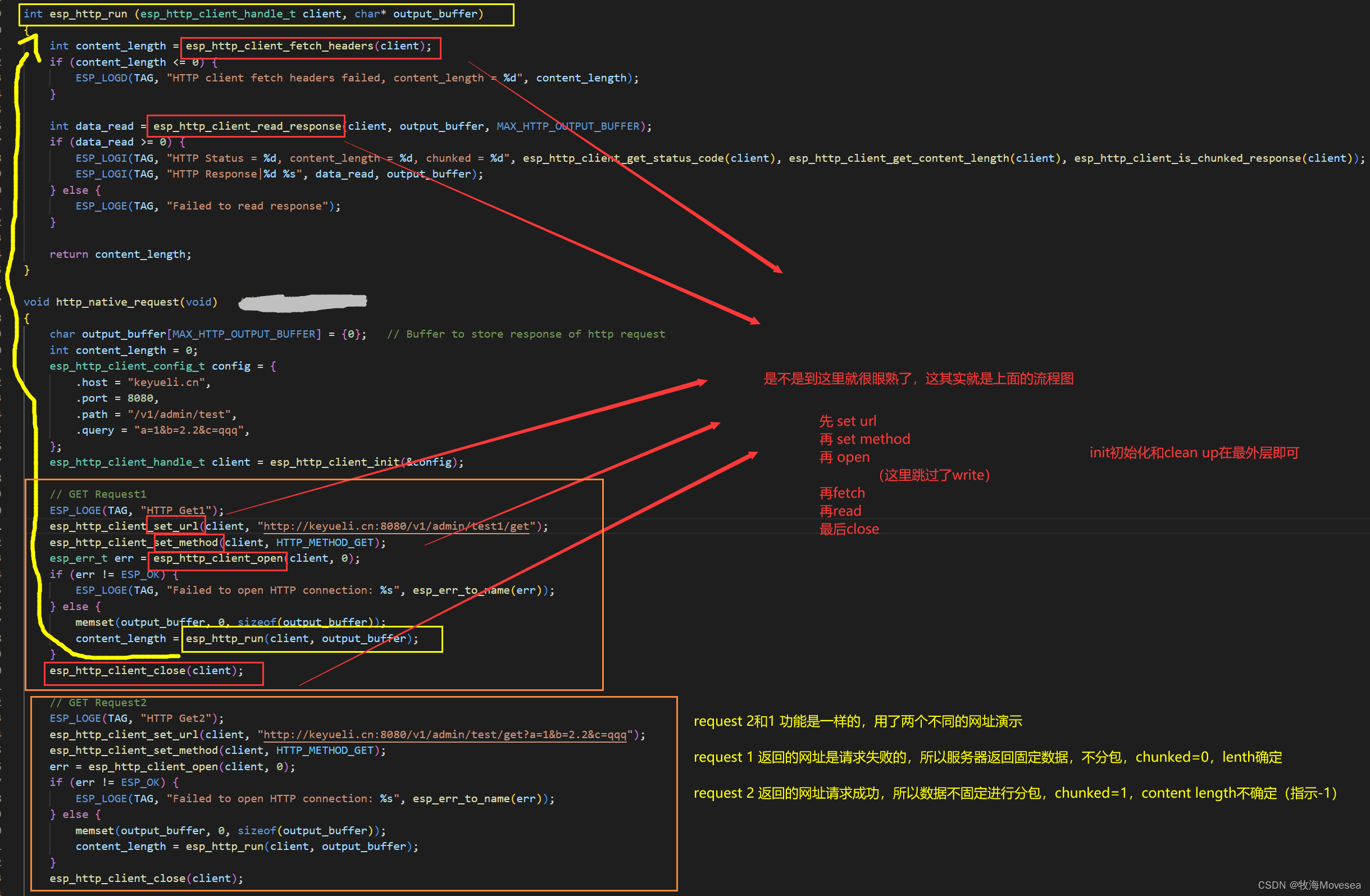1370x896 pixels.
Task: Click the CSDN @牧海Movesea watermark
Action: coord(1309,885)
